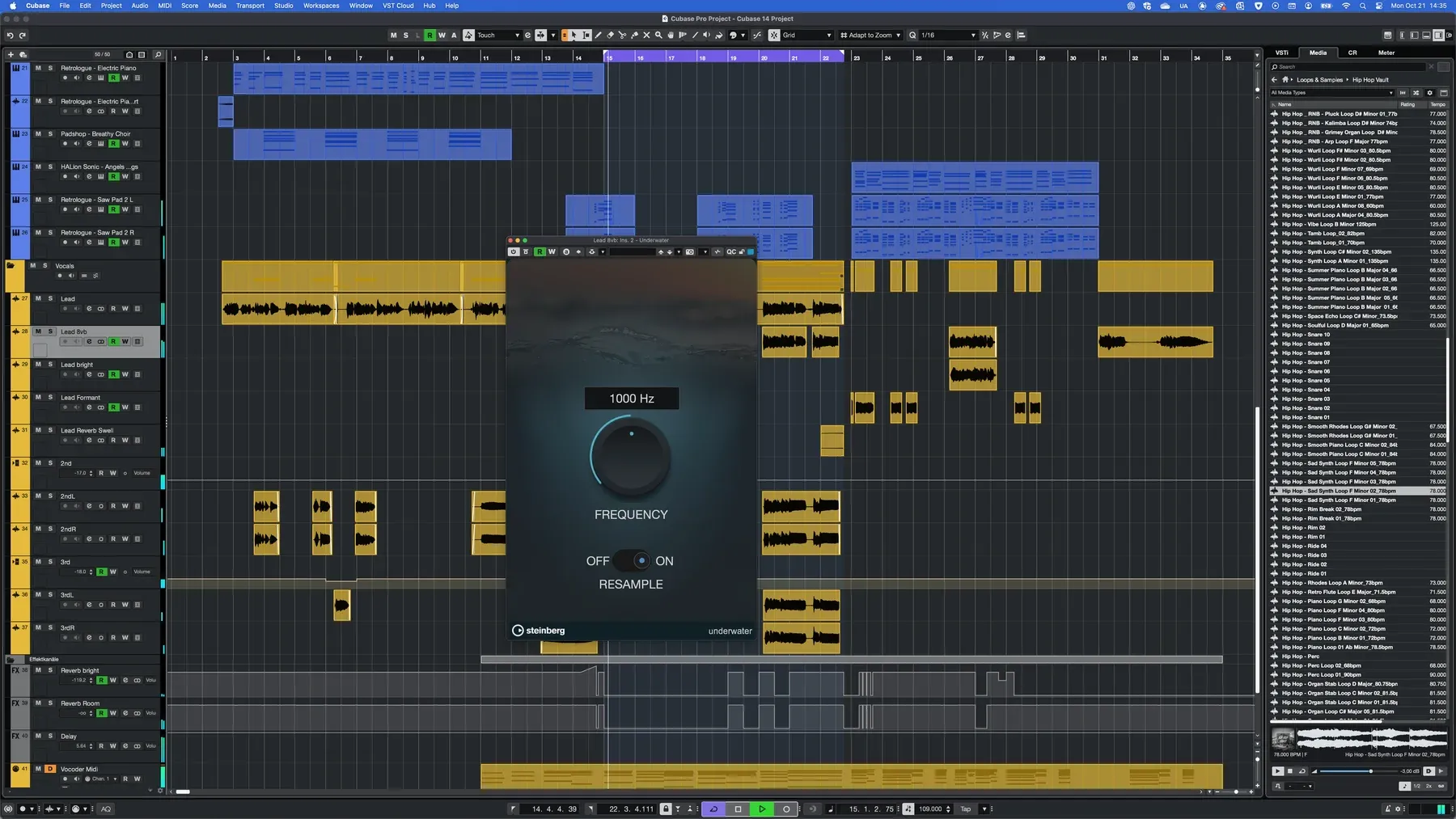Open the VST Cloud menu
This screenshot has height=819, width=1456.
398,6
